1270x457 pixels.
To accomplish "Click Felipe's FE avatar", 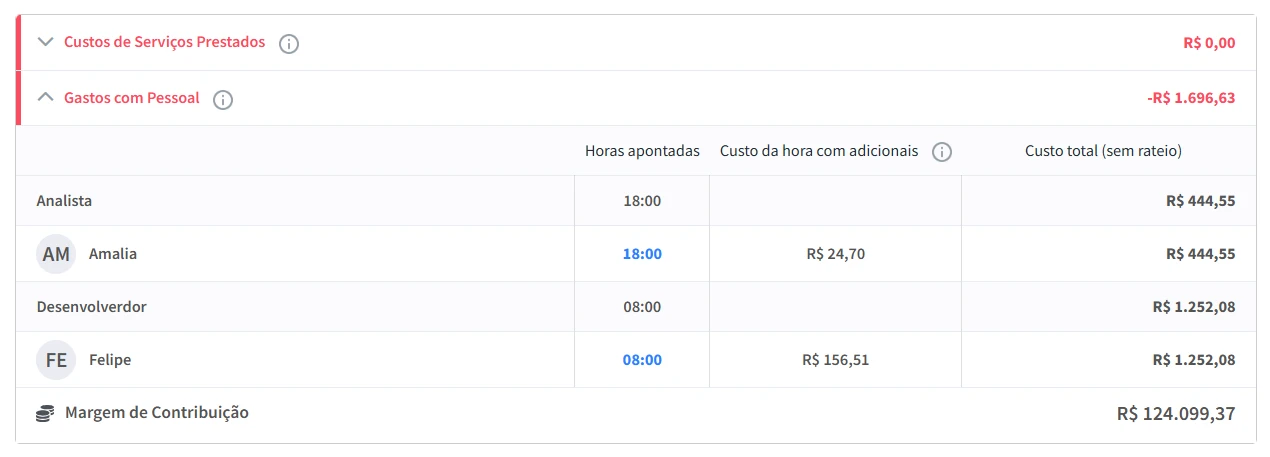I will (x=56, y=360).
